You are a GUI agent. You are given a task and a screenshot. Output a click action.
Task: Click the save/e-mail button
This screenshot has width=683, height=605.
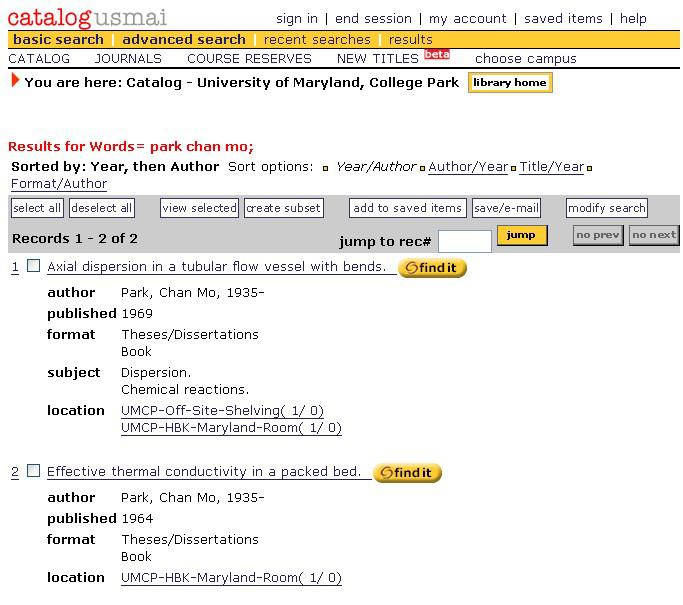507,208
